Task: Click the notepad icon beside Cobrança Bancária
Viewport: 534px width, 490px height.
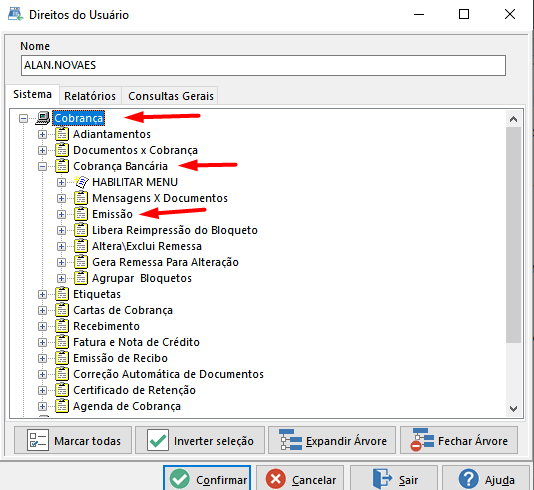Action: 62,166
